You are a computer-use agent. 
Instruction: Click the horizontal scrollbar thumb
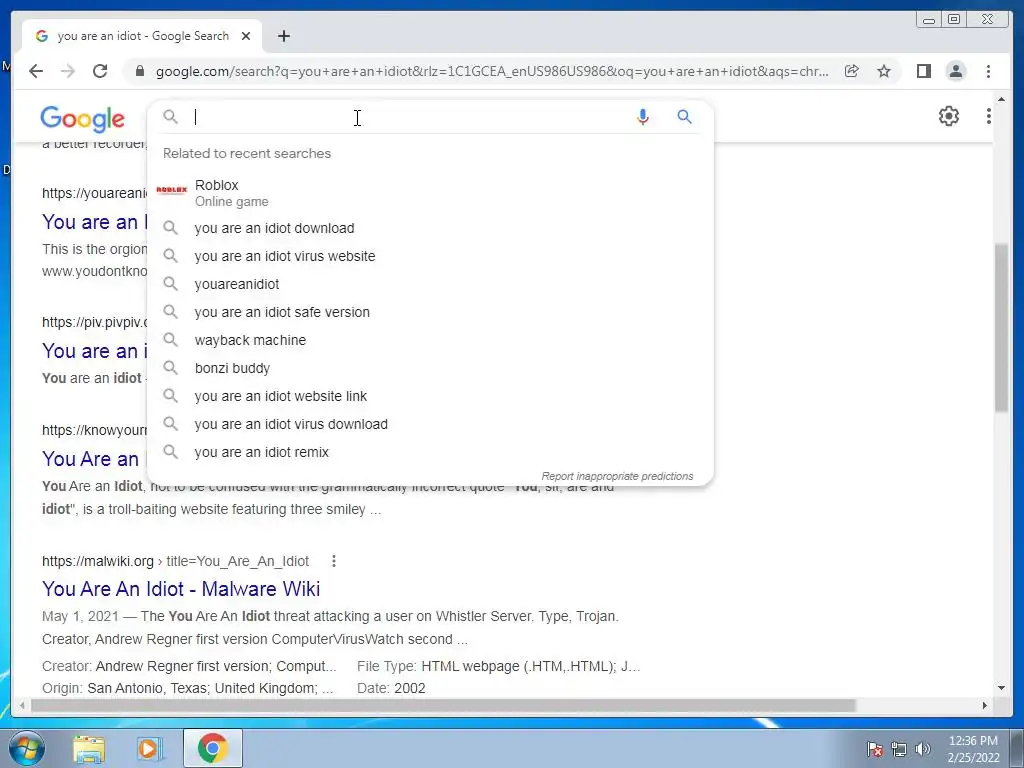443,705
